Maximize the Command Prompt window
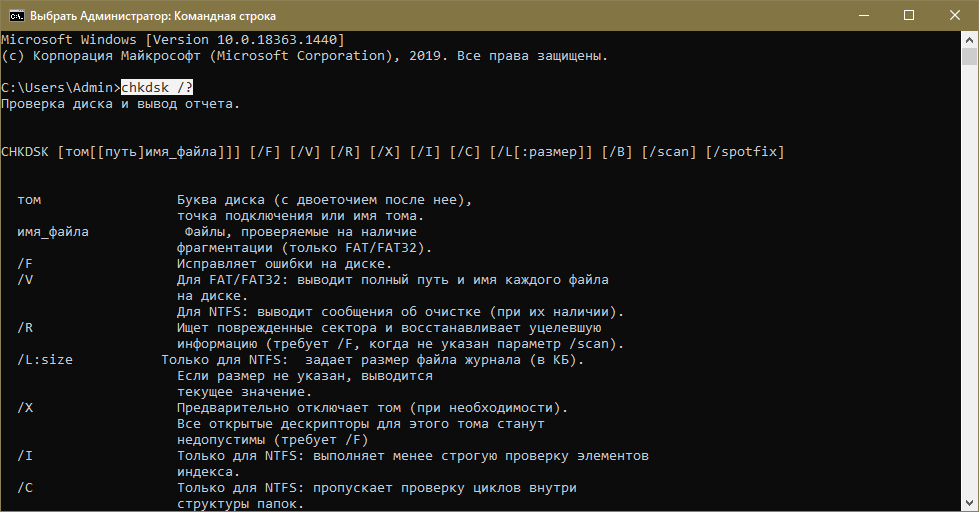The image size is (979, 512). (908, 15)
